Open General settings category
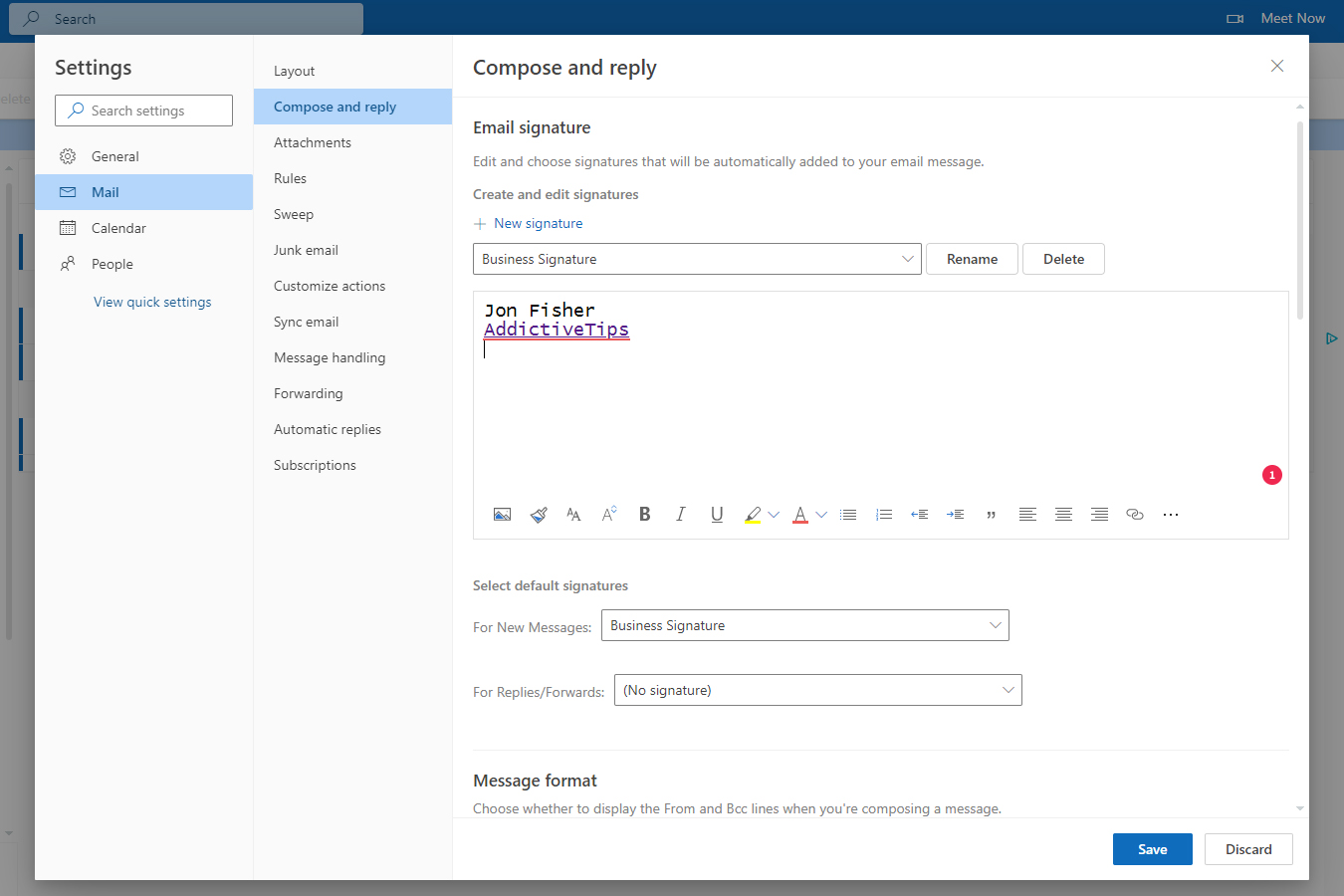This screenshot has height=896, width=1344. 144,156
